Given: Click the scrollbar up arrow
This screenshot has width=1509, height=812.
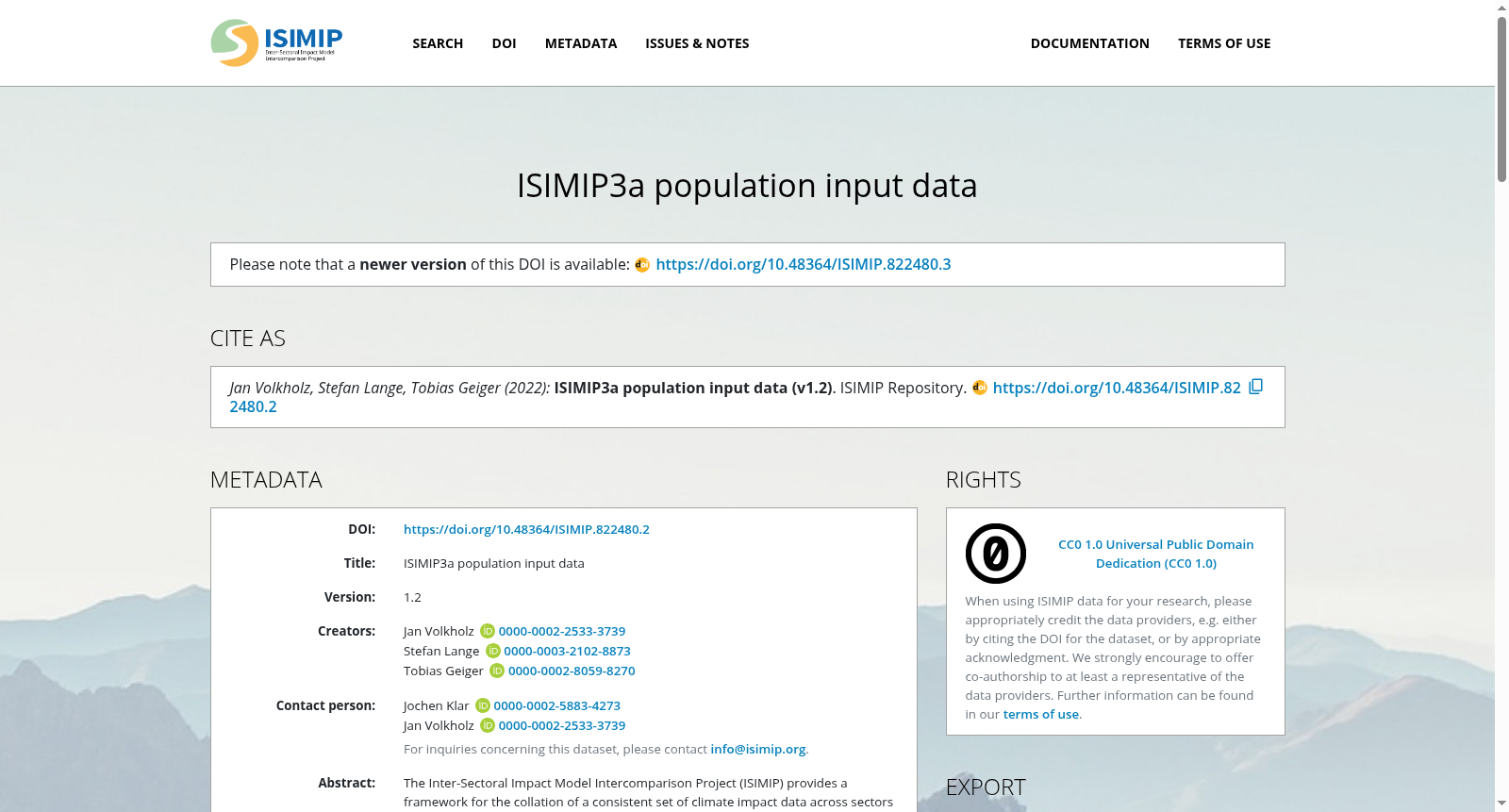Looking at the screenshot, I should (x=1501, y=8).
